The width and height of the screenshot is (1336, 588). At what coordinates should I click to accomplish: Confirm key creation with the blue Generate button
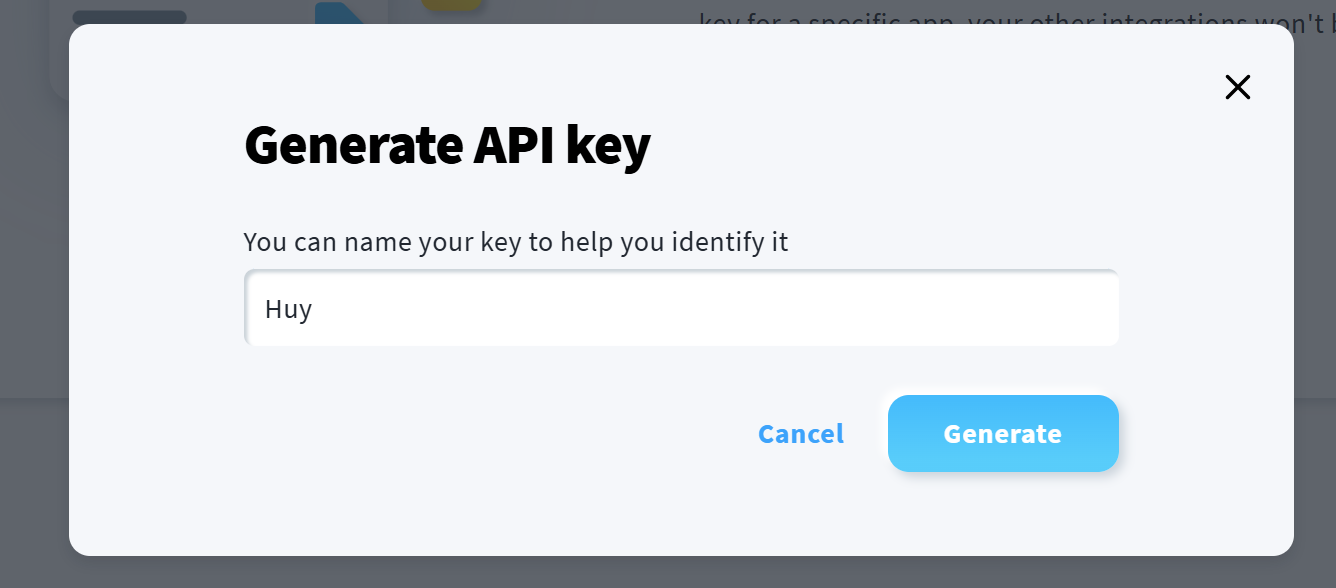(x=1002, y=434)
